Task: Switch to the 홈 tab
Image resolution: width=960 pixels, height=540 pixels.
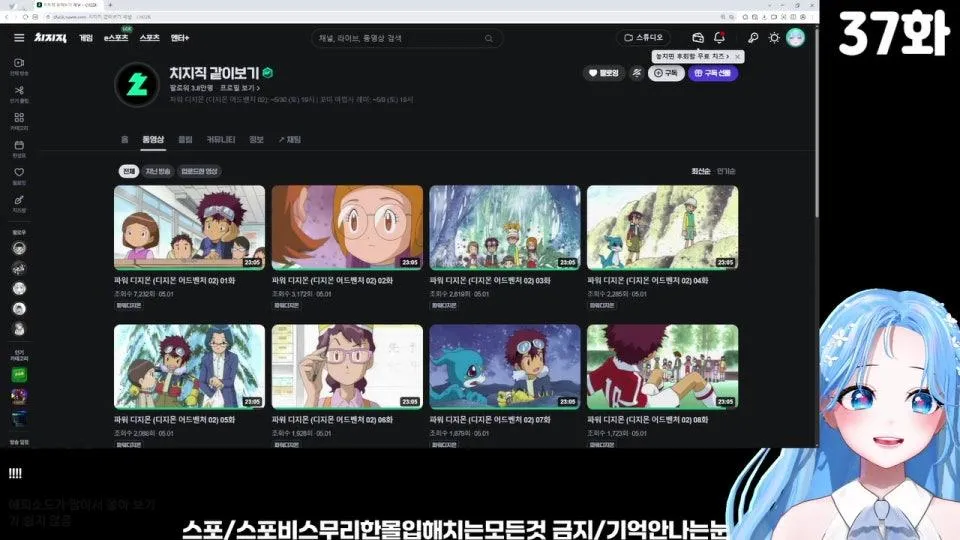Action: coord(125,140)
